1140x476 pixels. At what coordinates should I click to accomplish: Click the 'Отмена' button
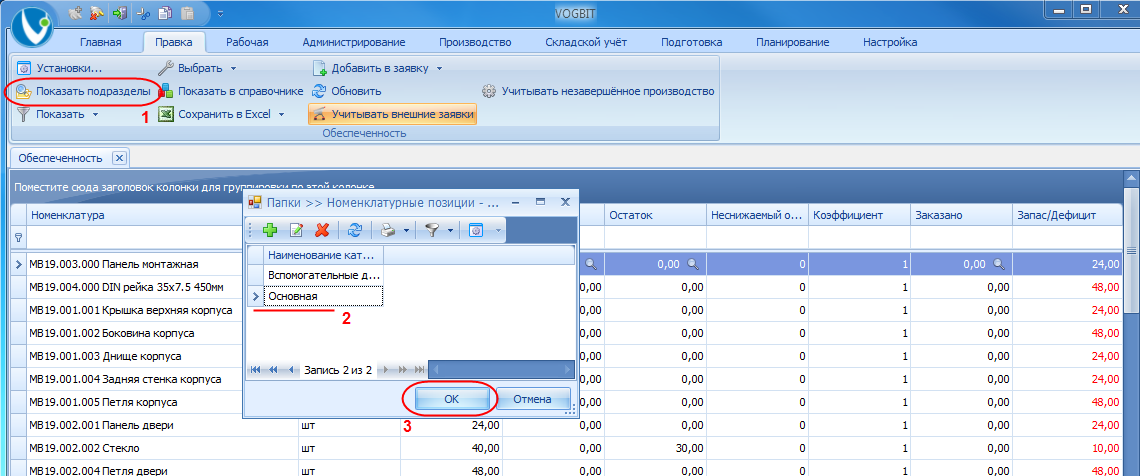[x=532, y=399]
